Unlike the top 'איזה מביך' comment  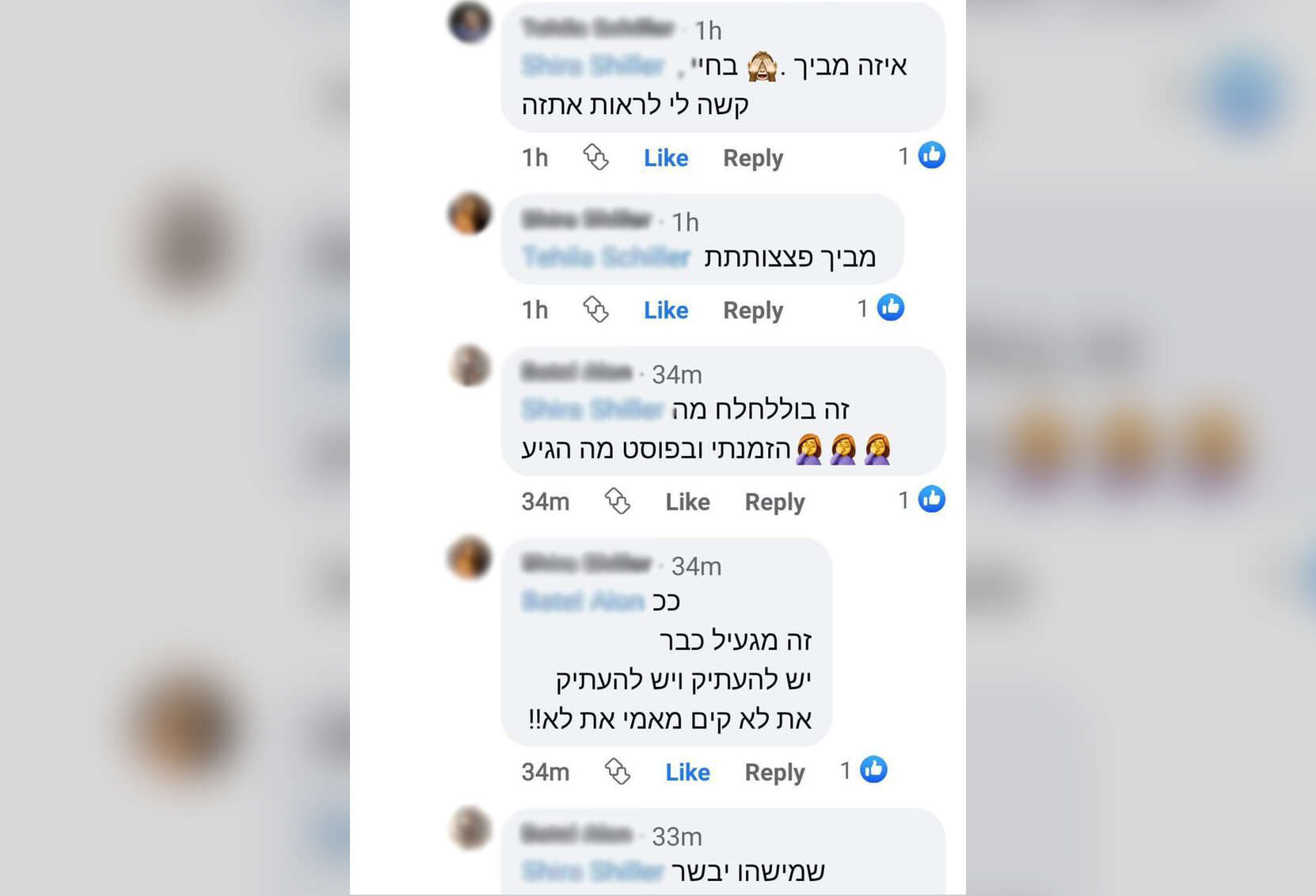pos(666,158)
